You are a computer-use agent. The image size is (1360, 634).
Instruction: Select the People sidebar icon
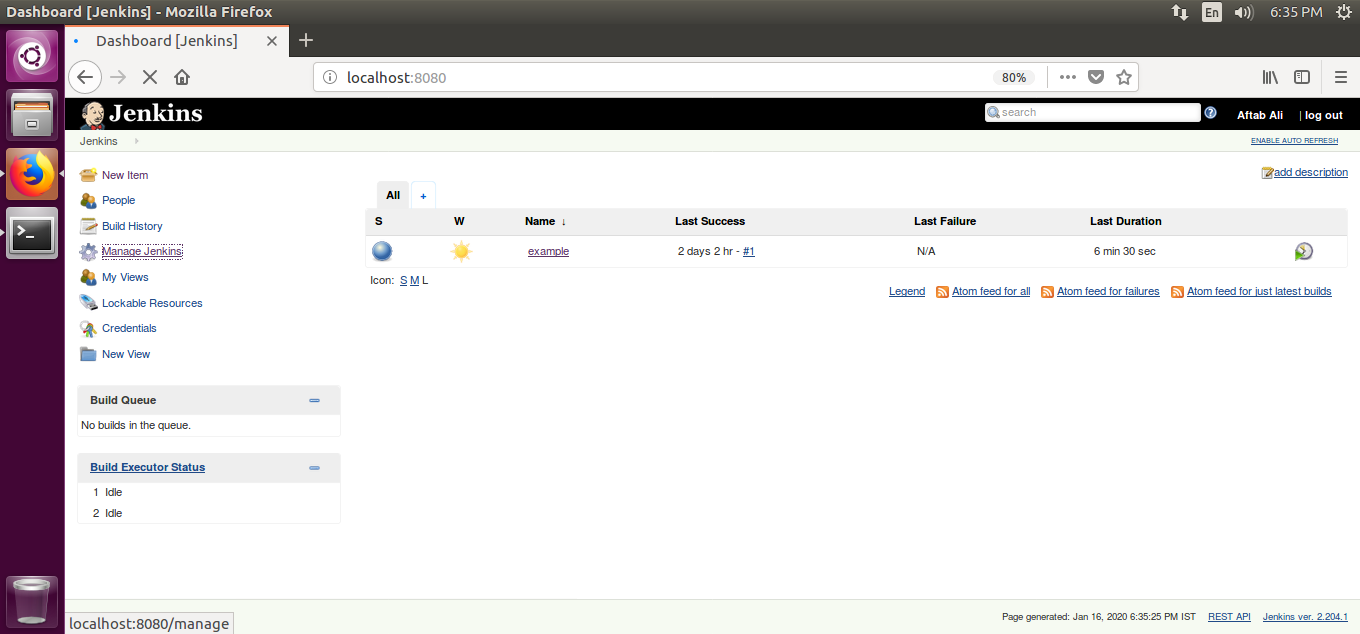(x=88, y=200)
